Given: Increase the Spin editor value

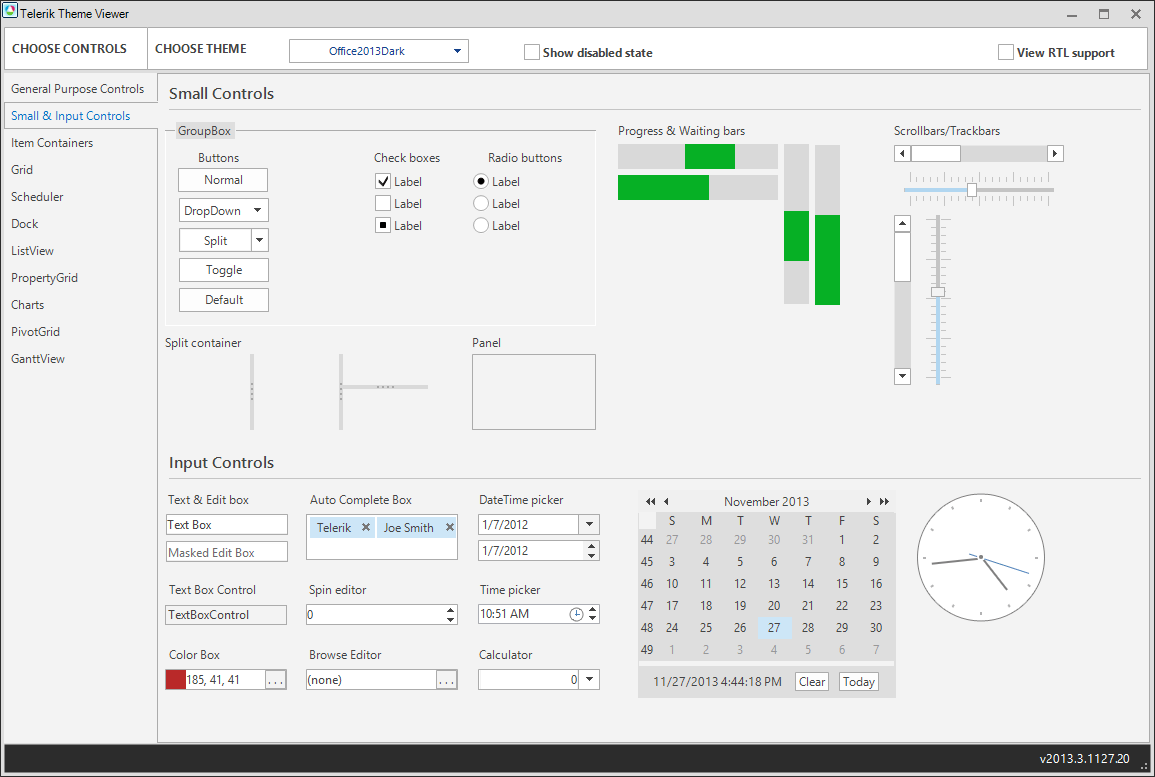Looking at the screenshot, I should point(450,610).
